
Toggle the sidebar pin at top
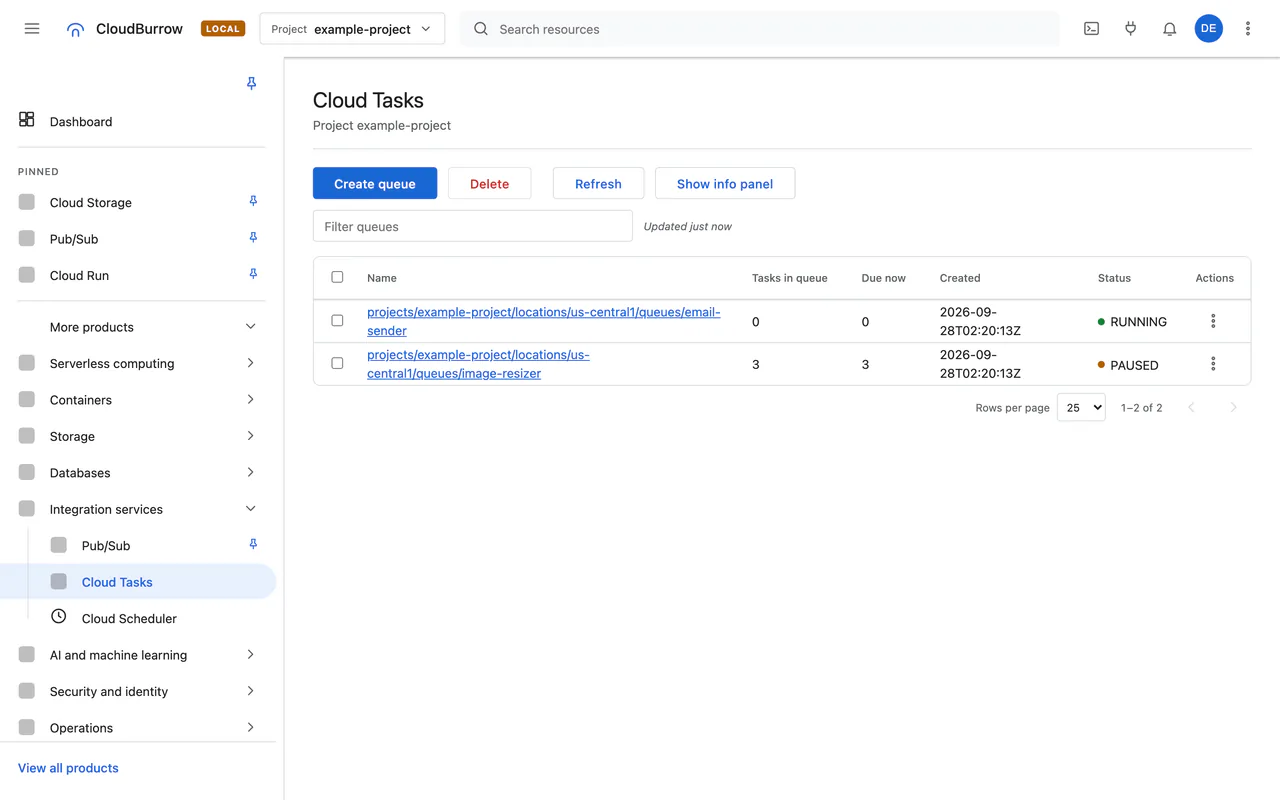click(x=251, y=84)
